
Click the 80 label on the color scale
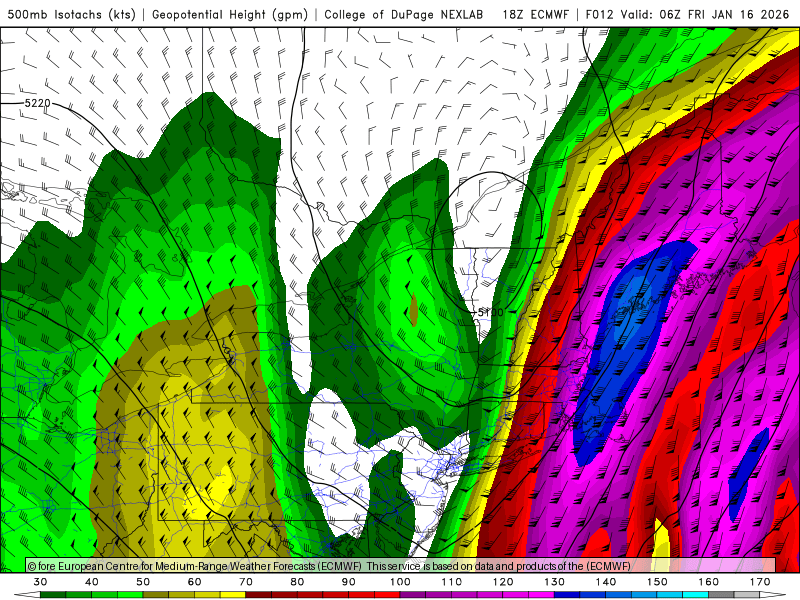point(297,582)
